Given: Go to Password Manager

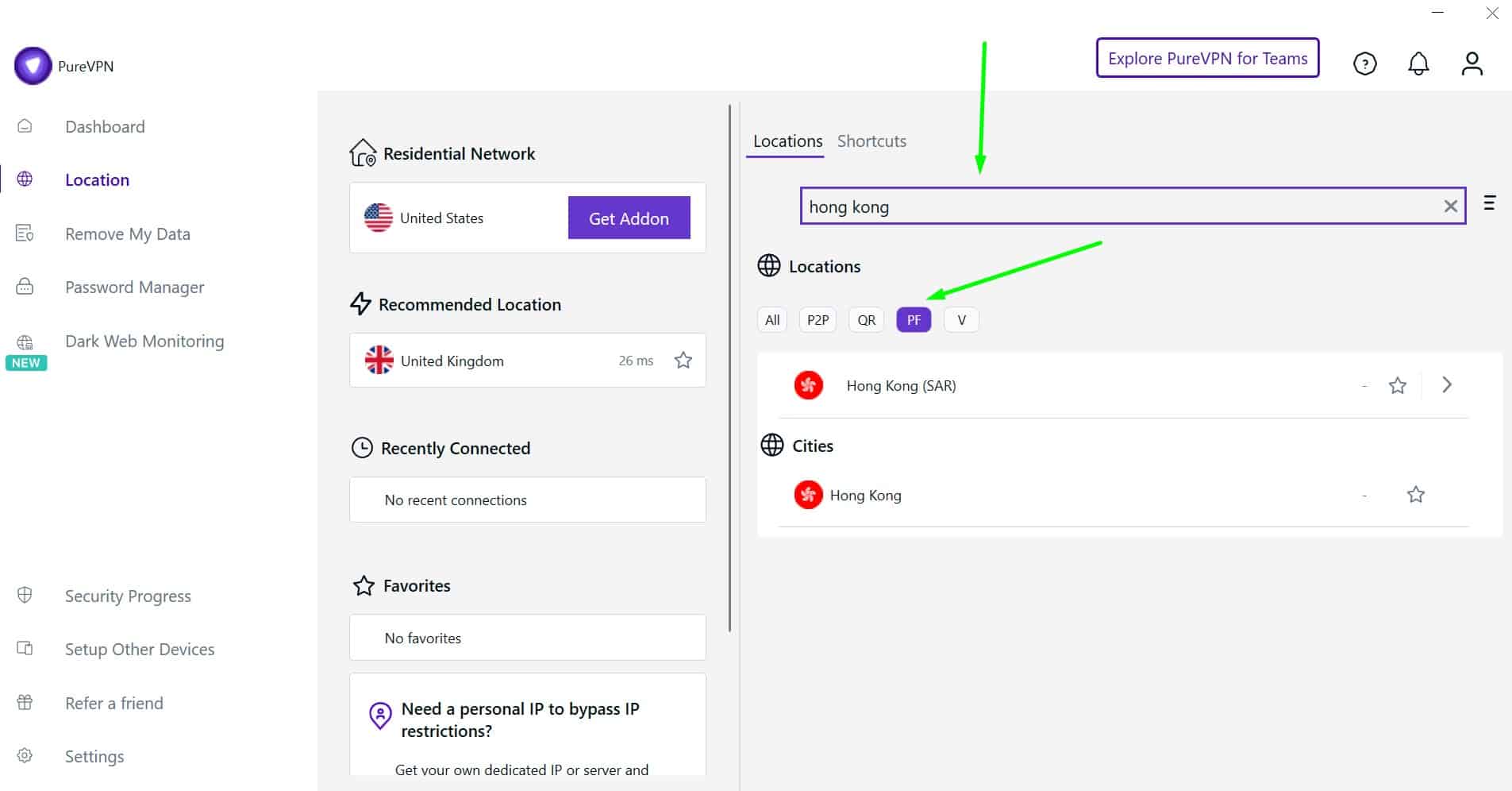Looking at the screenshot, I should (134, 287).
